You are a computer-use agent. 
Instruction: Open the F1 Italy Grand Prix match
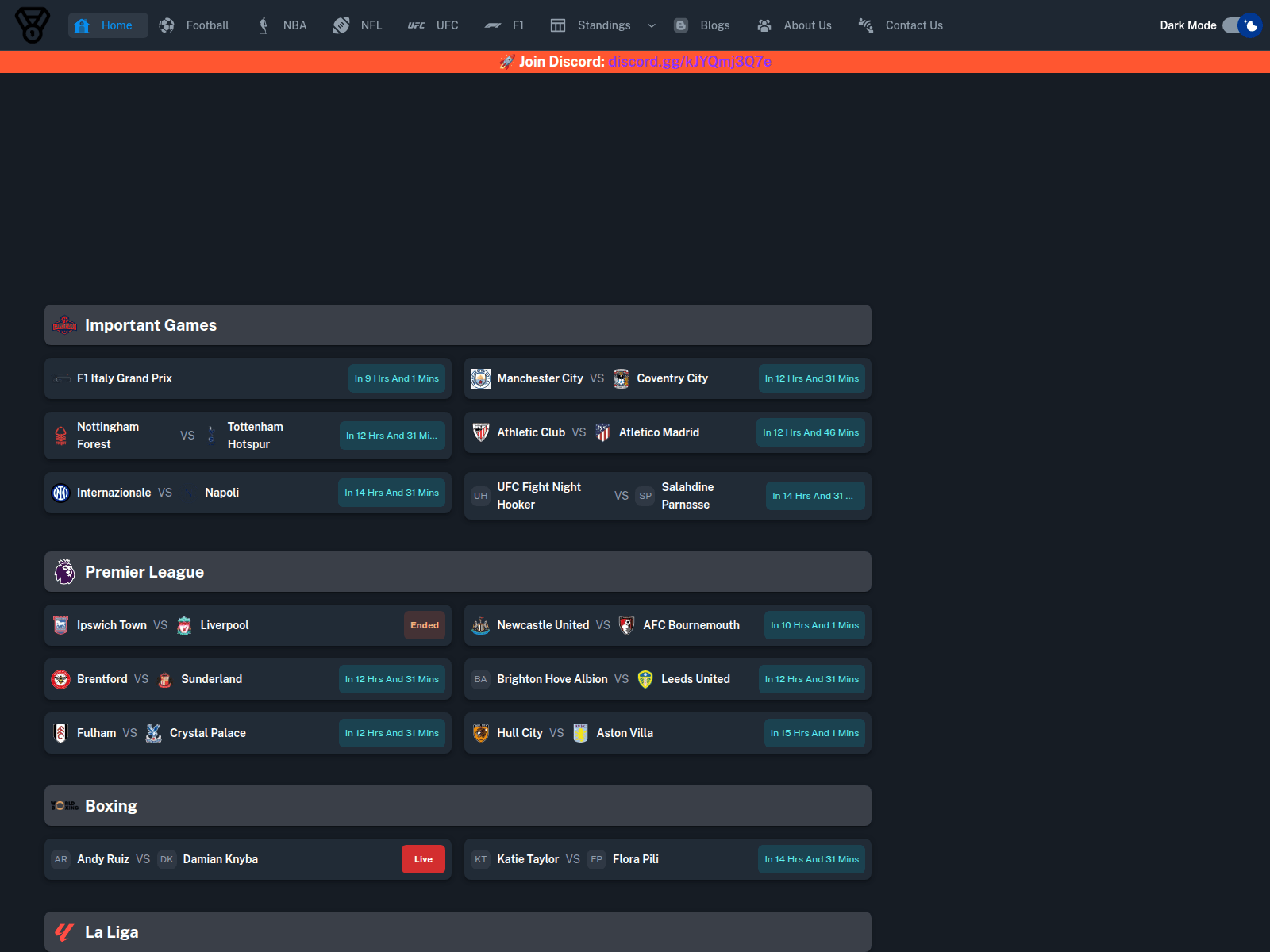point(248,378)
